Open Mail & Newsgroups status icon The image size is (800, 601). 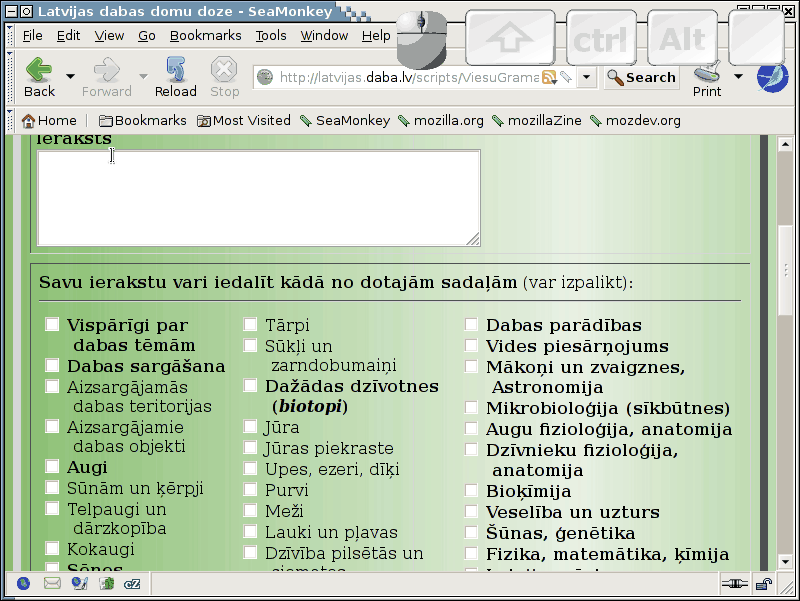pyautogui.click(x=52, y=584)
